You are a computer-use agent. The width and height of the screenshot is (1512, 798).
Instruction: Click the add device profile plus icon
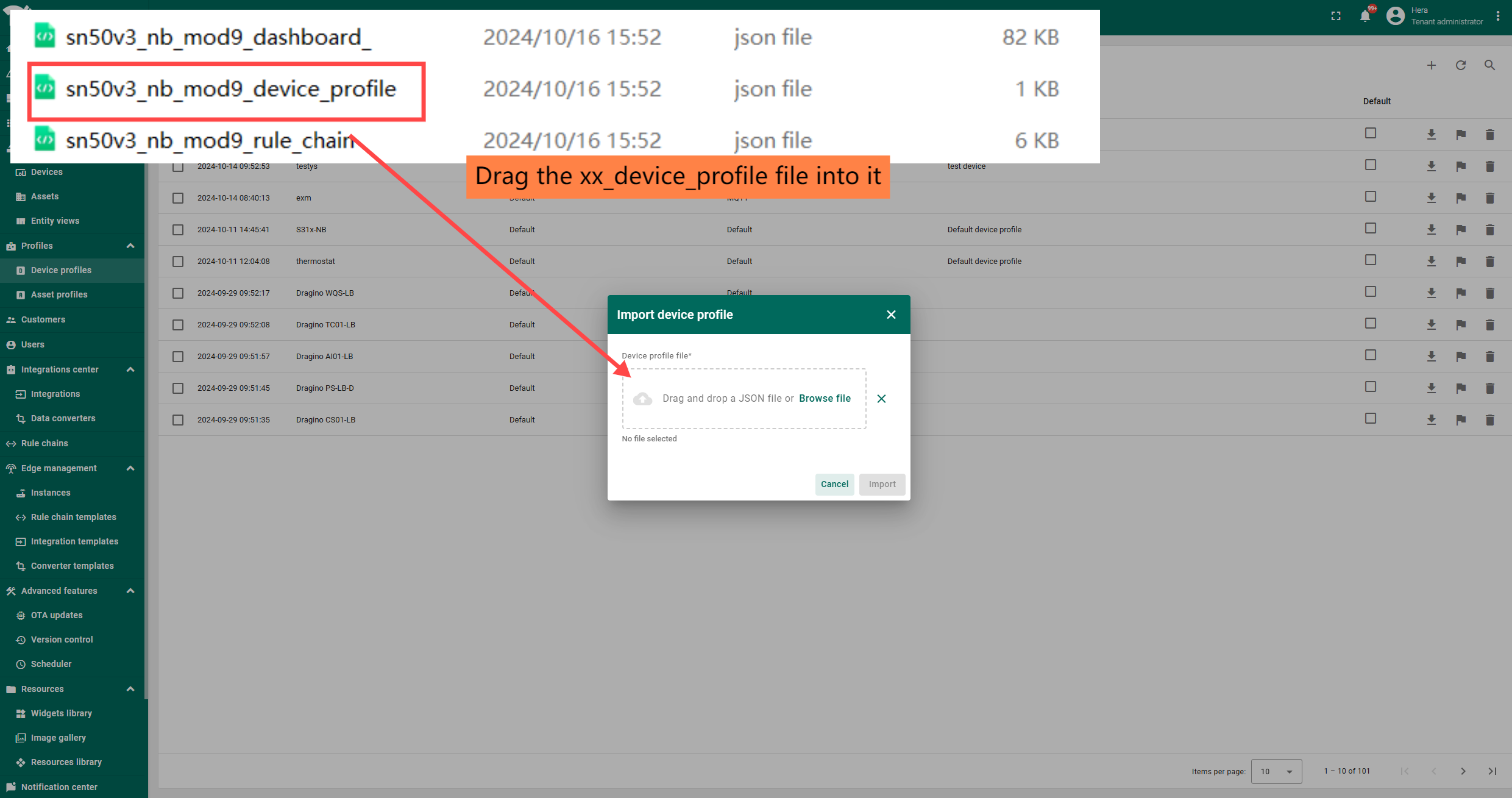point(1432,65)
